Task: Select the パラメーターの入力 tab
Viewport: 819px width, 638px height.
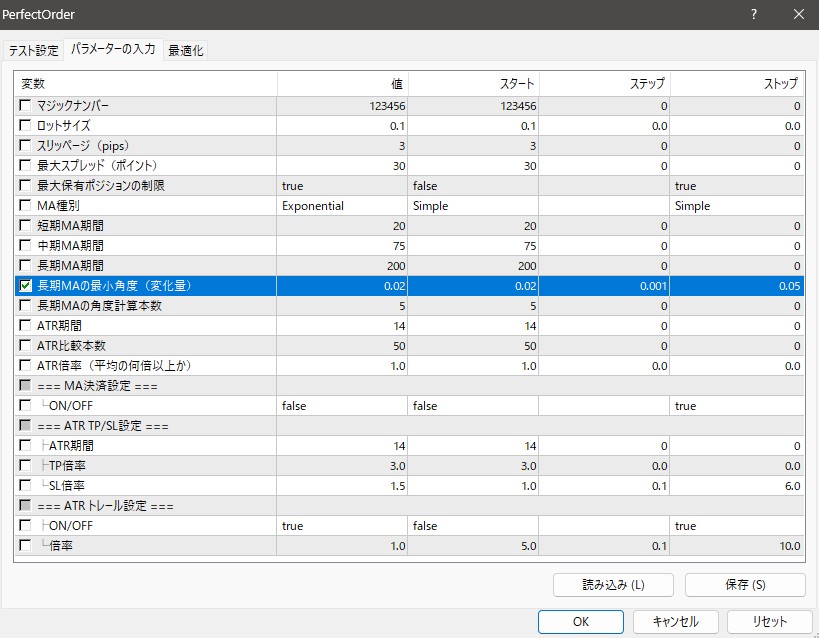Action: (x=112, y=48)
